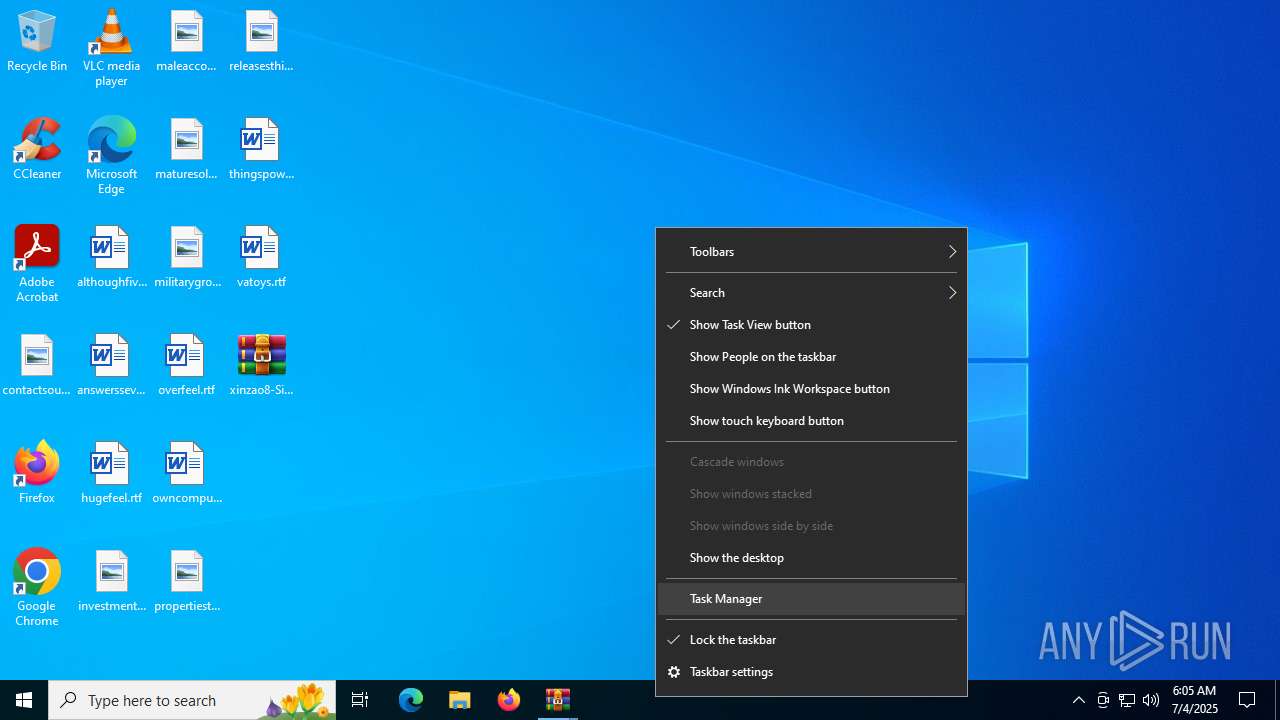The height and width of the screenshot is (720, 1280).
Task: Select the hugefeel.rtf document
Action: pos(111,474)
